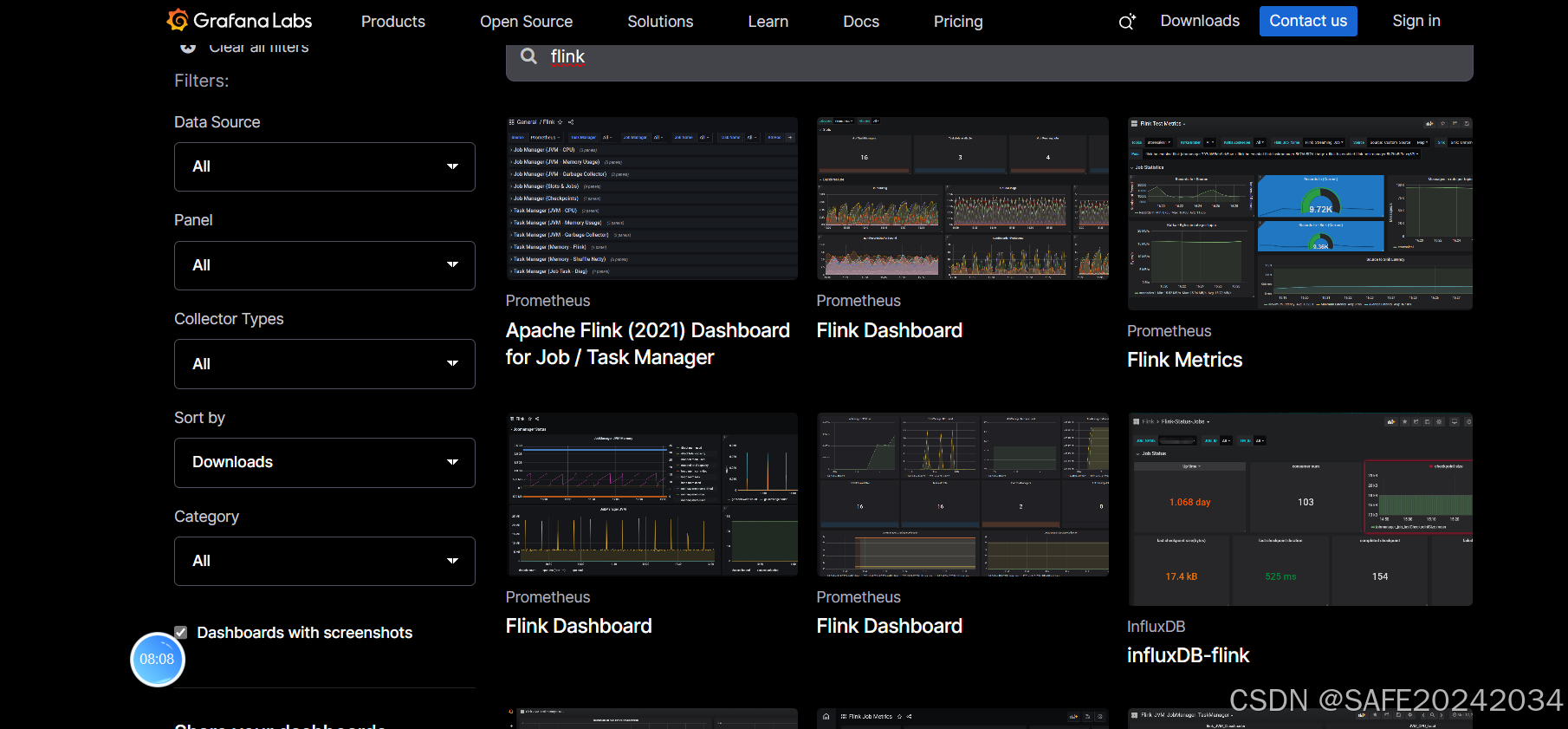The width and height of the screenshot is (1568, 729).
Task: Expand the Collector Types dropdown
Action: [325, 364]
